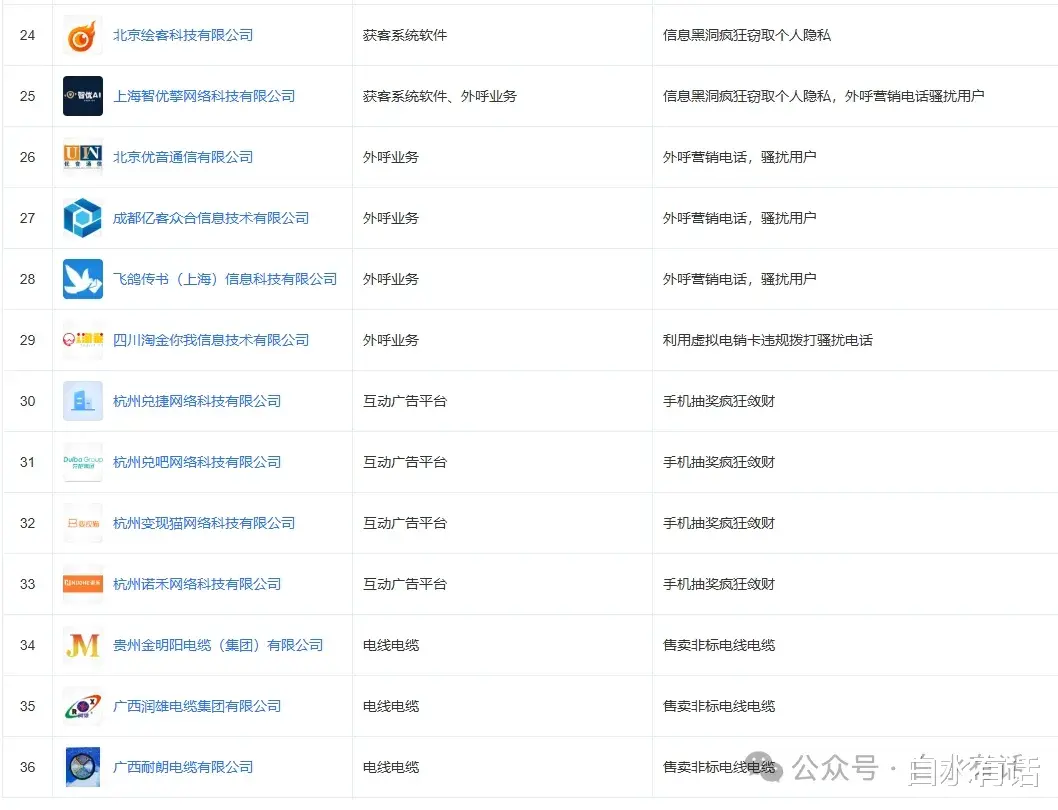This screenshot has width=1058, height=810.
Task: Select row number 32 cell
Action: tap(28, 523)
